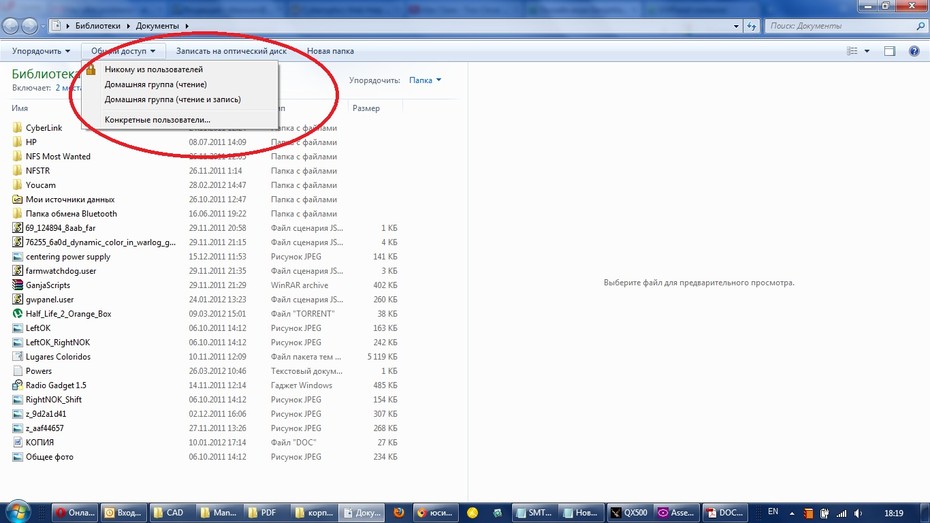This screenshot has height=523, width=930.
Task: Open the Firefox icon in taskbar
Action: 399,512
